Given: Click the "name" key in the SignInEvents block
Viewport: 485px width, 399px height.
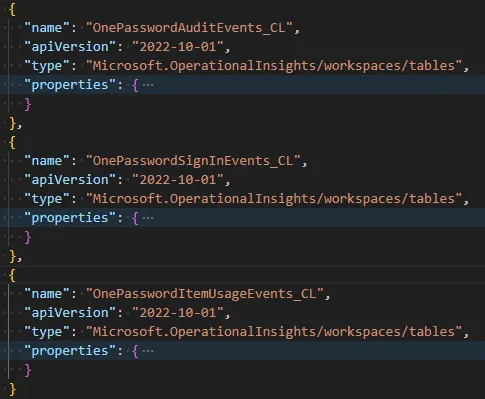Looking at the screenshot, I should pos(47,161).
